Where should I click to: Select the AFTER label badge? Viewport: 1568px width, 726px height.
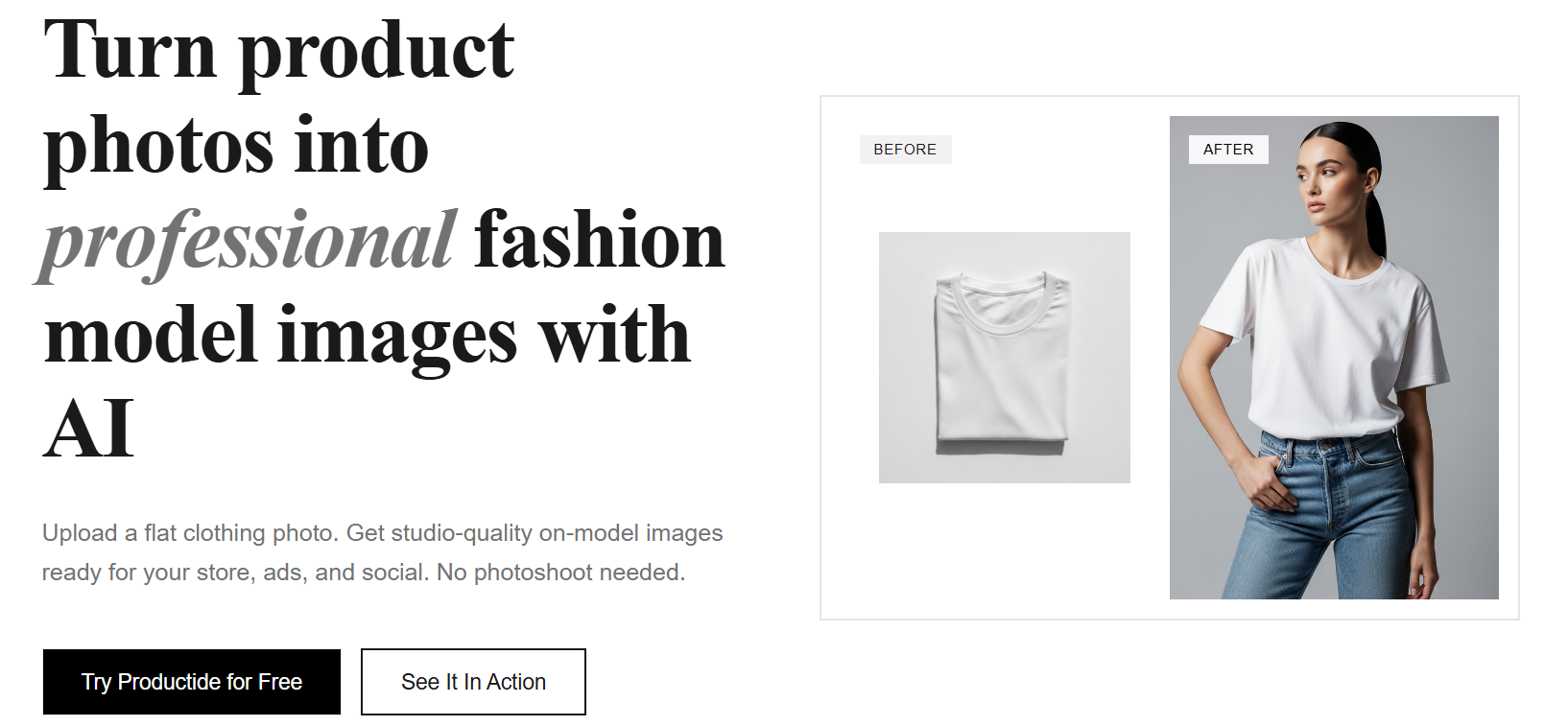[1228, 149]
